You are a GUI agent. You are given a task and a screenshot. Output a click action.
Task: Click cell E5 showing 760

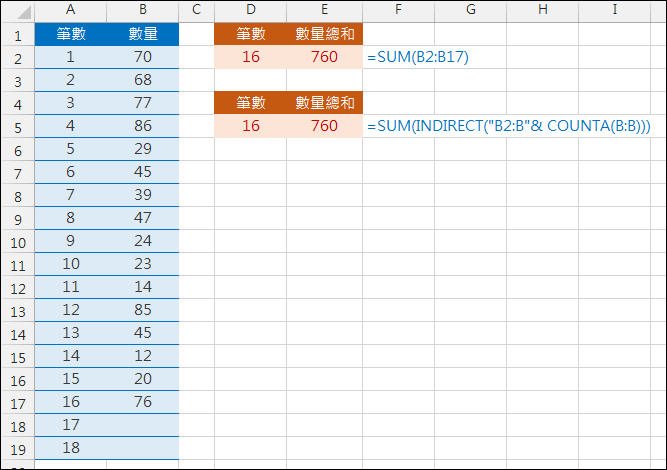tap(325, 126)
